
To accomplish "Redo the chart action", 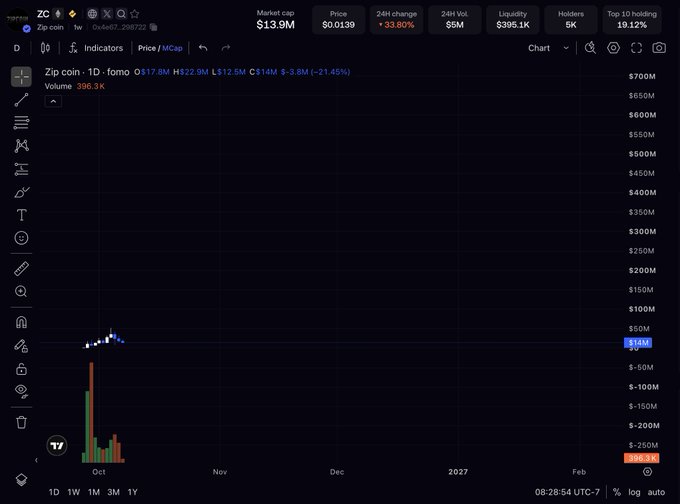I will click(x=226, y=48).
